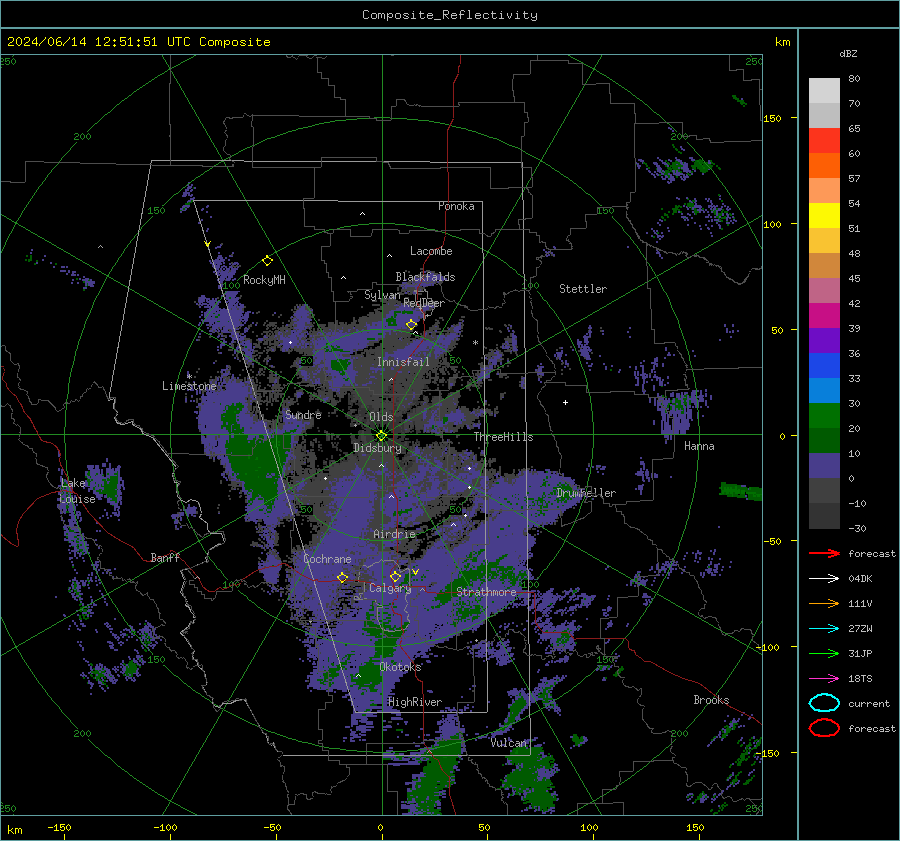Screen dimensions: 900x841
Task: Click the white 04DK arrow symbol
Action: pyautogui.click(x=824, y=579)
